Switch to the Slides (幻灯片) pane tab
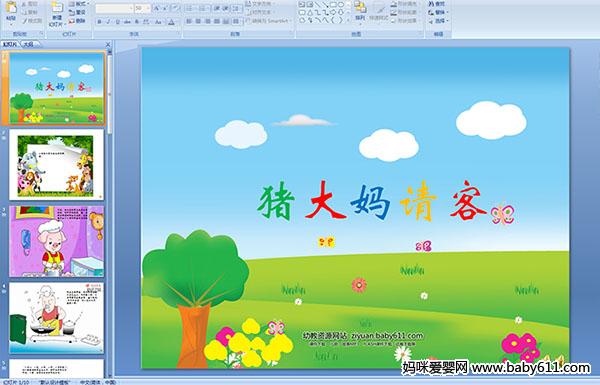Screen dimensions: 600x385 coord(10,44)
